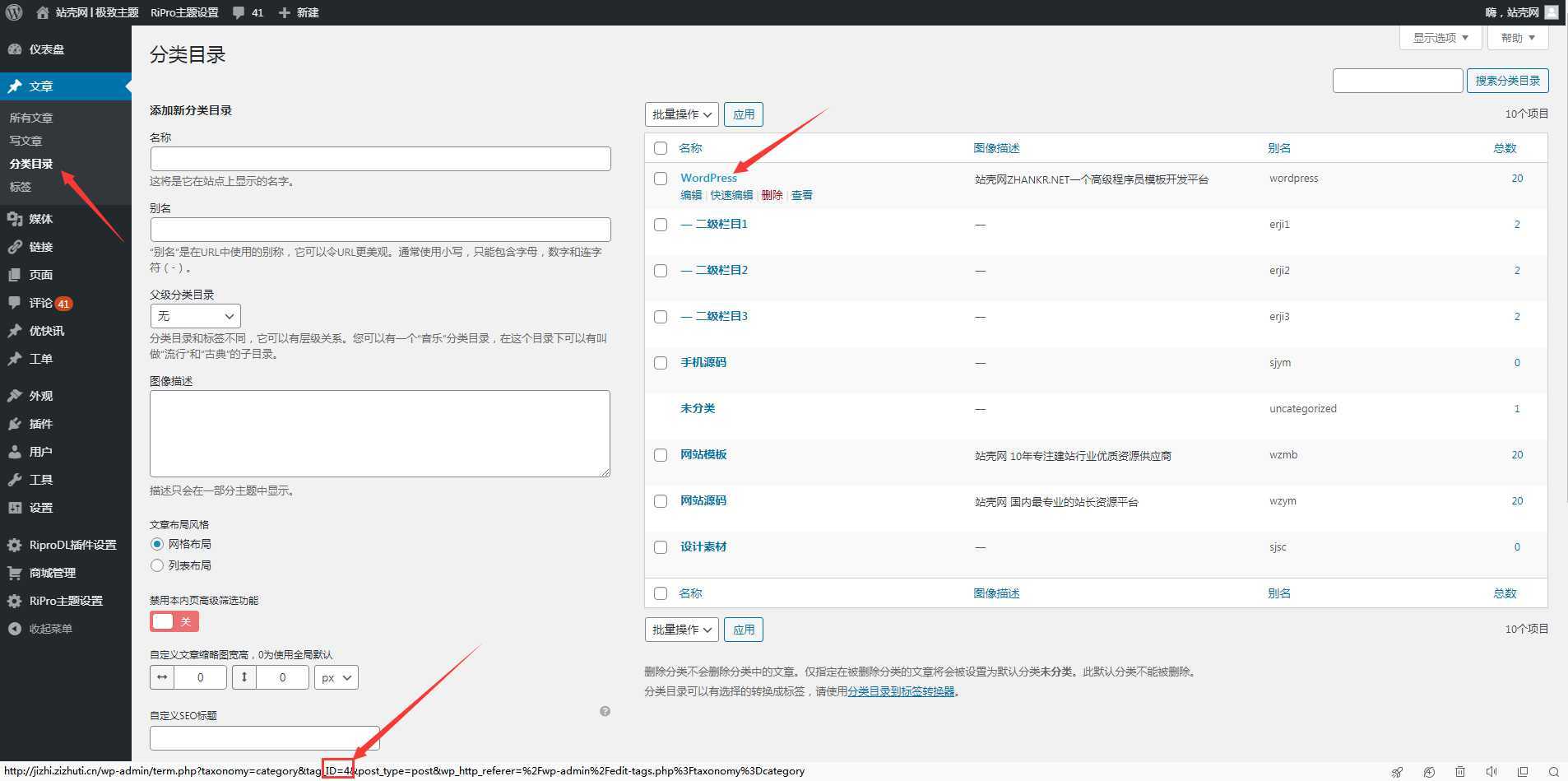Click into the 名称 input field
The image size is (1568, 781).
(380, 159)
